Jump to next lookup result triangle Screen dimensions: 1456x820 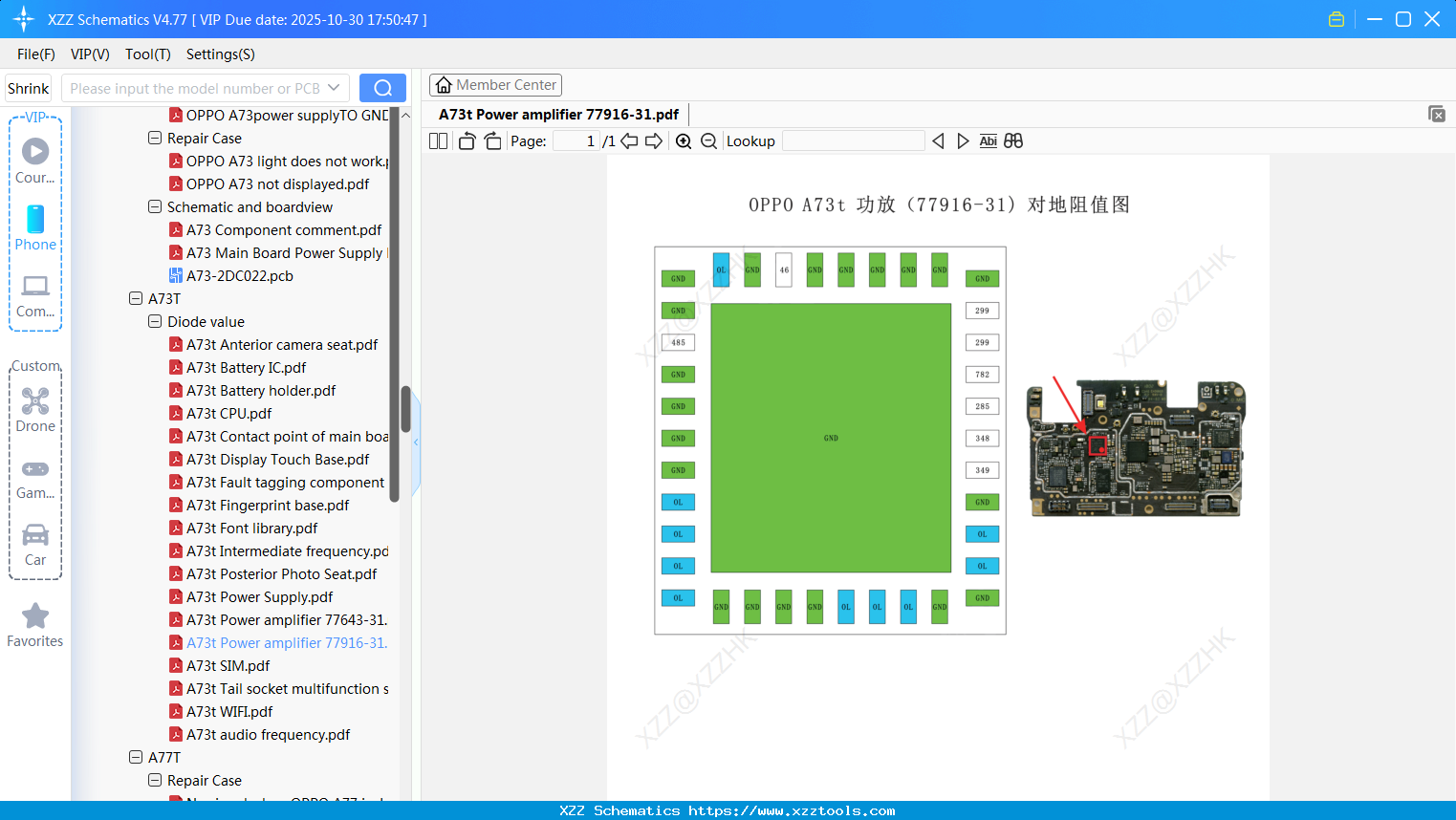[x=963, y=141]
